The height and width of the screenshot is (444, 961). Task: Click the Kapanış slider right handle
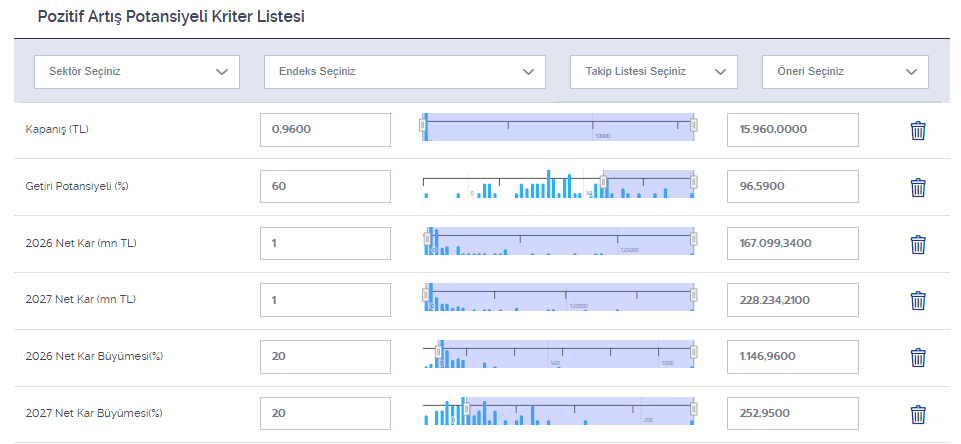pyautogui.click(x=694, y=125)
